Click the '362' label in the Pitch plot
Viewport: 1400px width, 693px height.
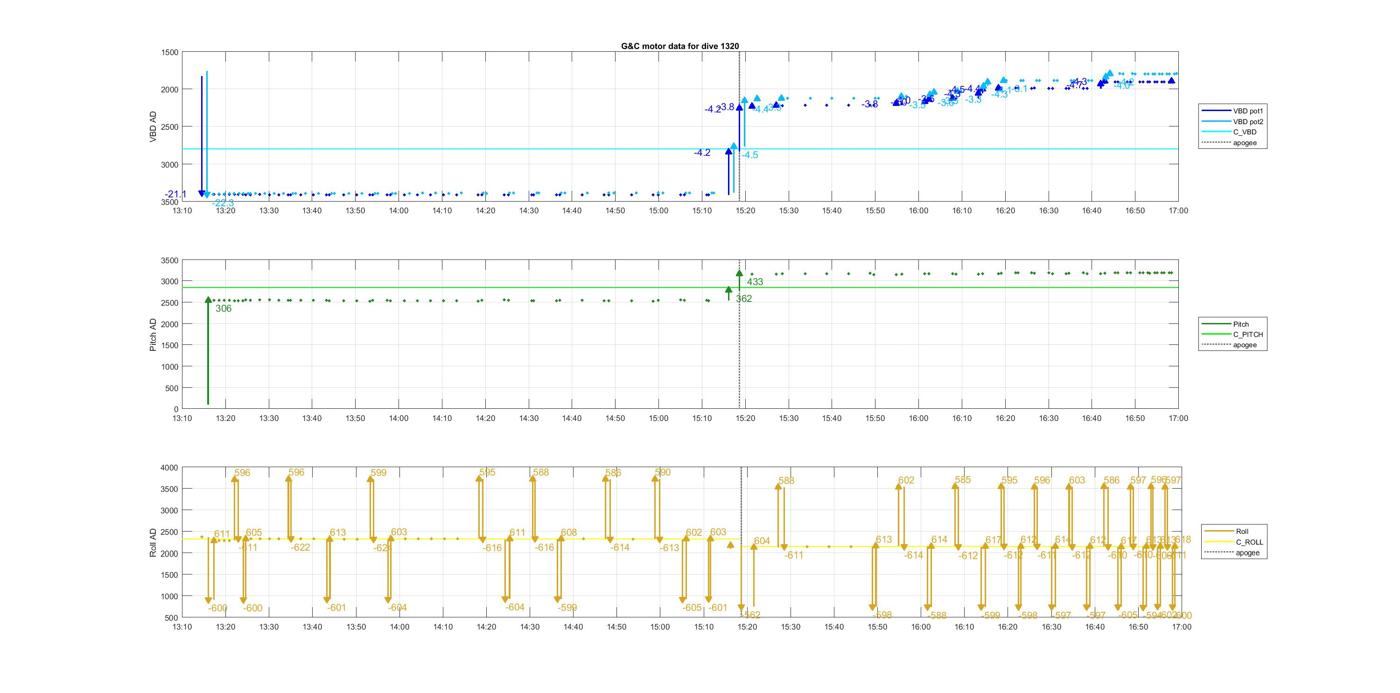pyautogui.click(x=744, y=299)
